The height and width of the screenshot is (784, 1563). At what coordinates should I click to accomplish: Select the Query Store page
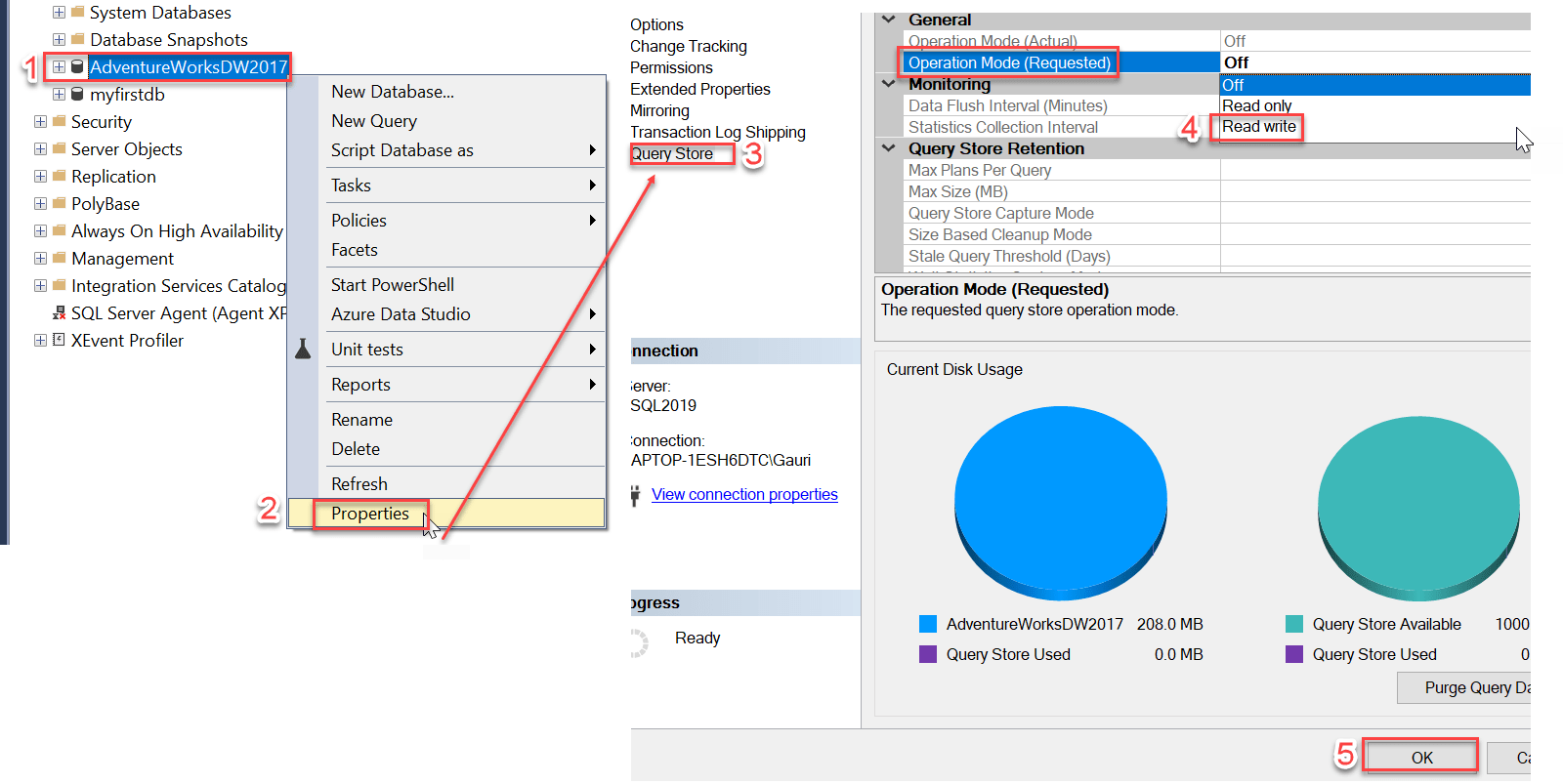tap(672, 153)
